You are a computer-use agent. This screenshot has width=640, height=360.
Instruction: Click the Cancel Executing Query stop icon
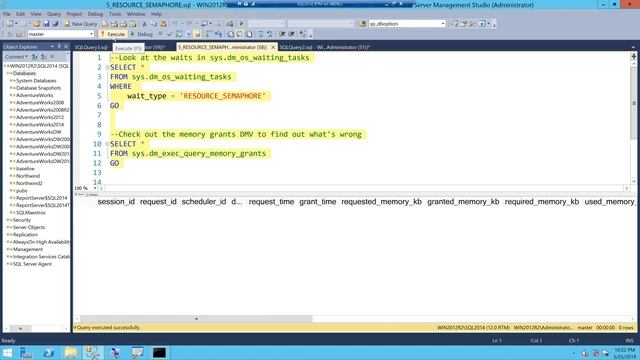click(x=160, y=34)
